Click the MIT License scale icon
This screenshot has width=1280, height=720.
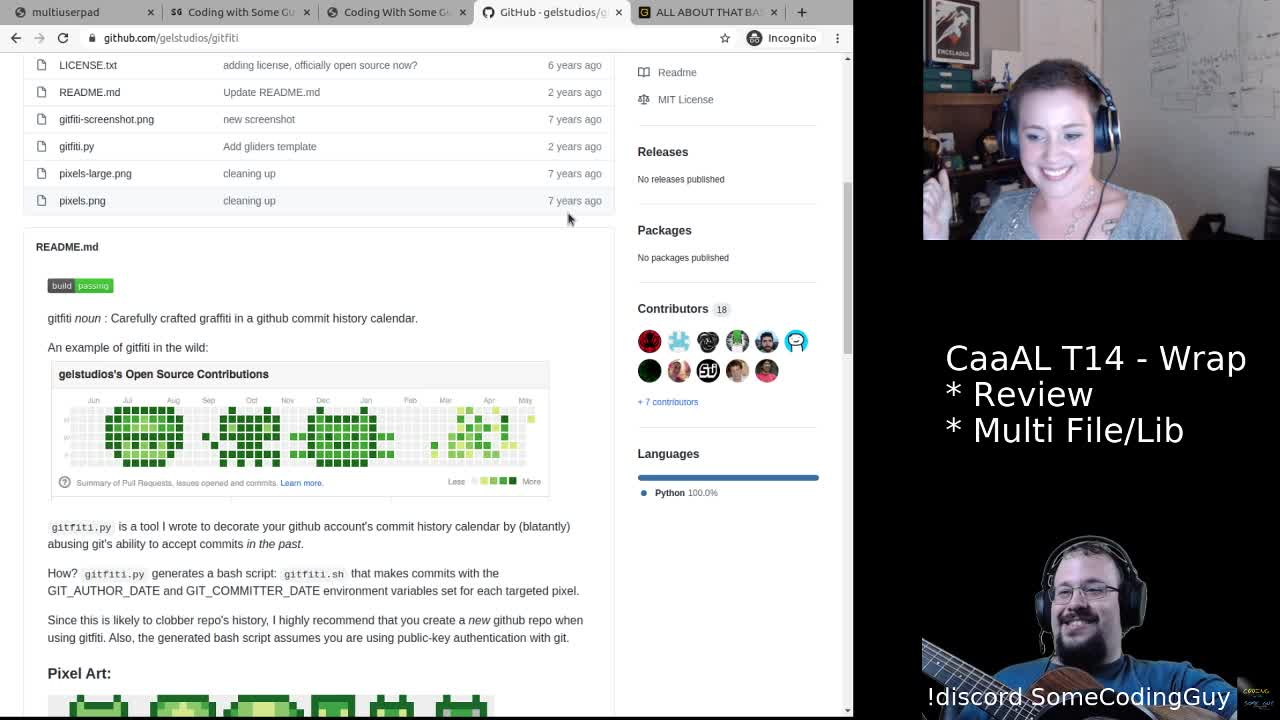pos(644,99)
